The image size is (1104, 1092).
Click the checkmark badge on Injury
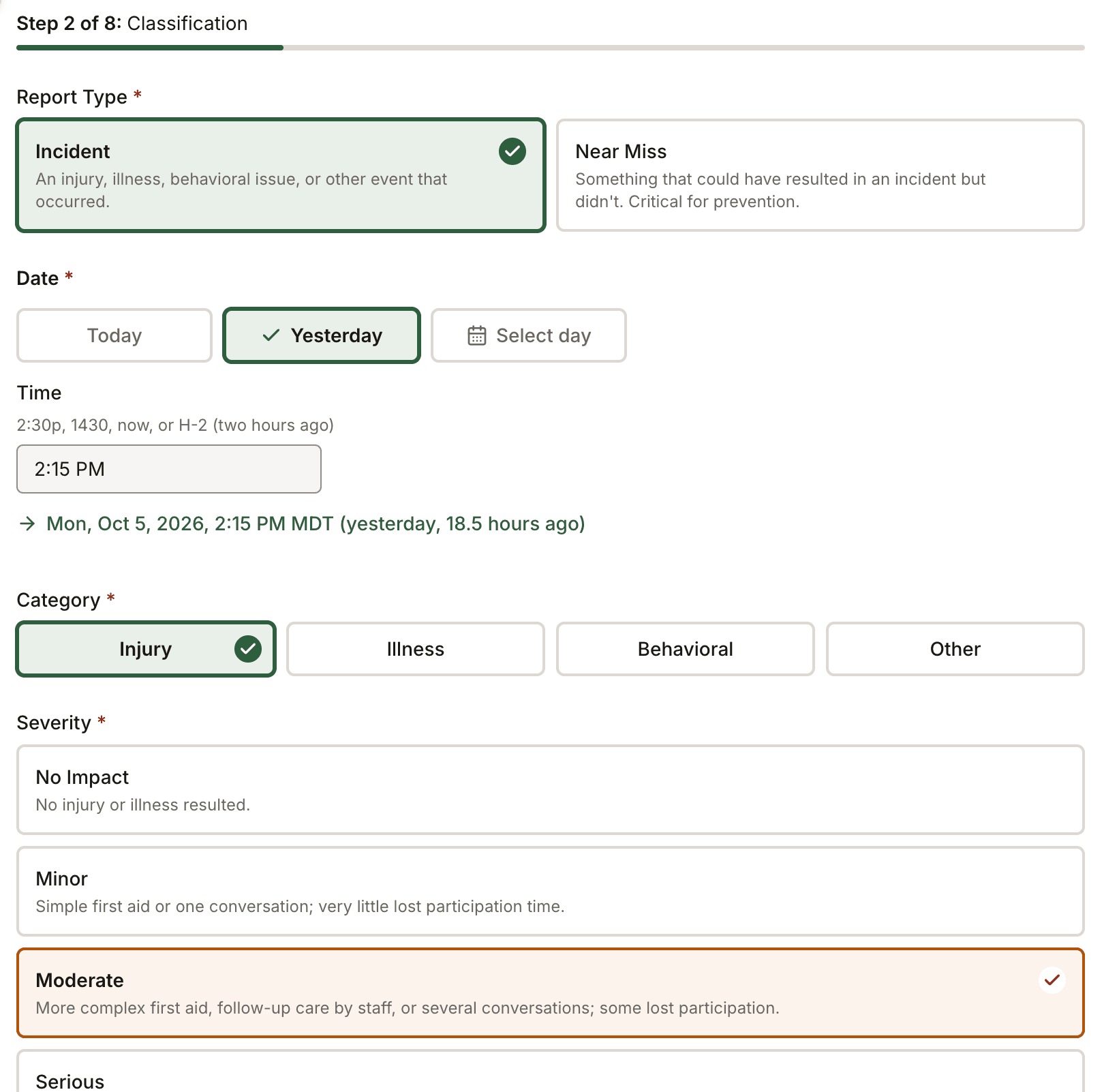tap(248, 649)
